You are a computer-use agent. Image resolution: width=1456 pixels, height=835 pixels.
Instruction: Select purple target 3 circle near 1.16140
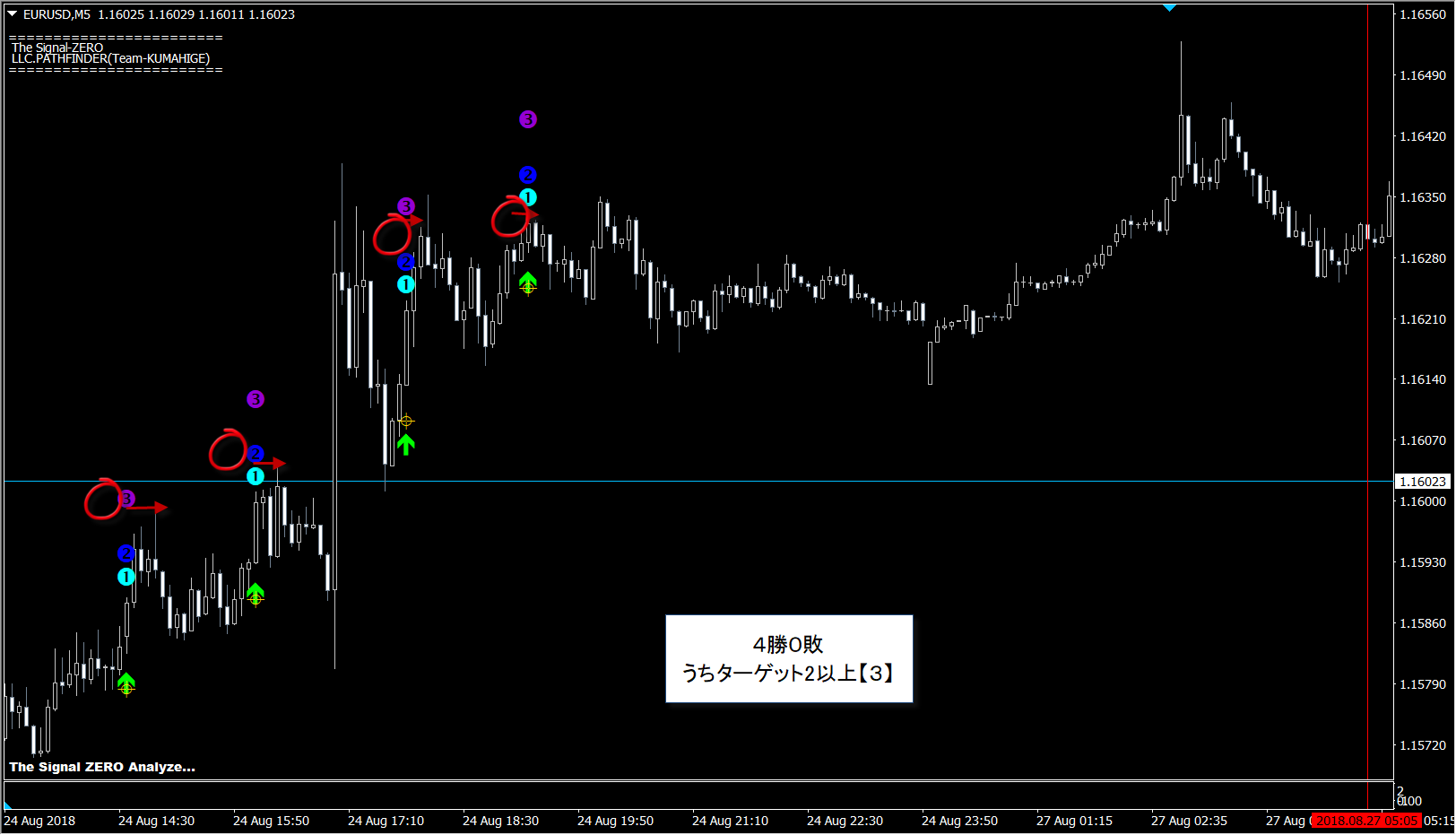[x=256, y=399]
